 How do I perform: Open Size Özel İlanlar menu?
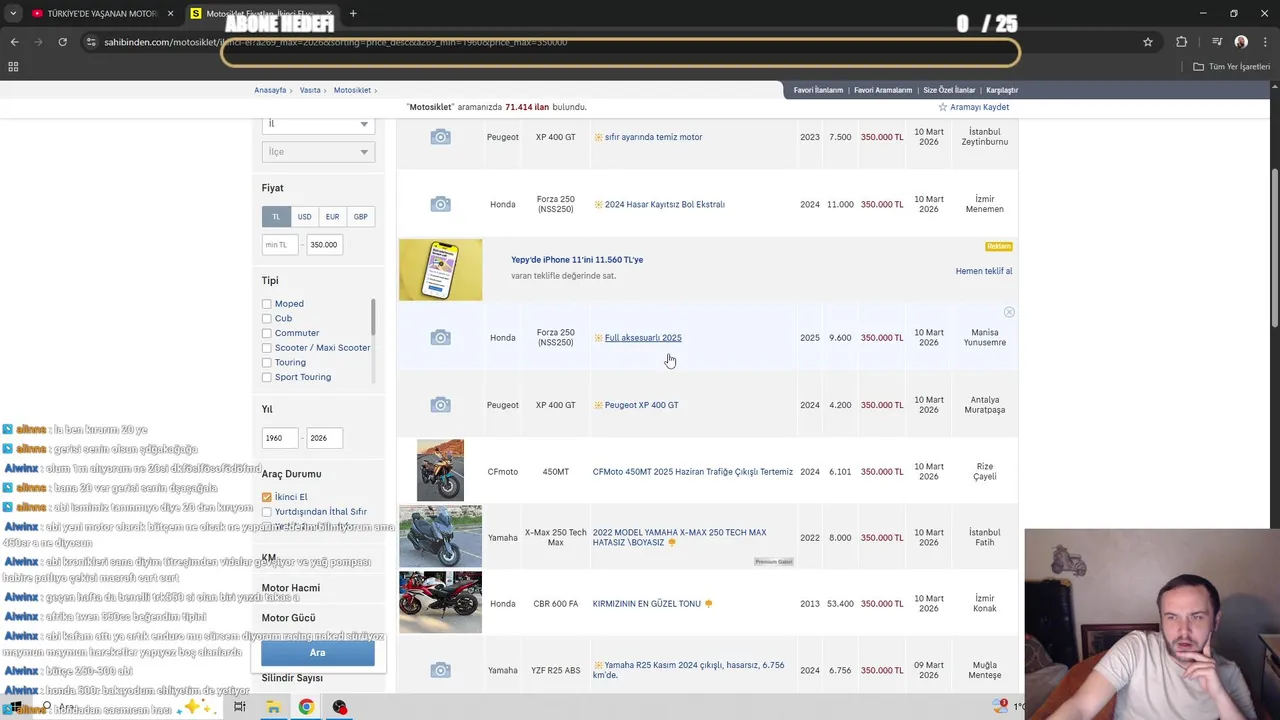[x=949, y=90]
